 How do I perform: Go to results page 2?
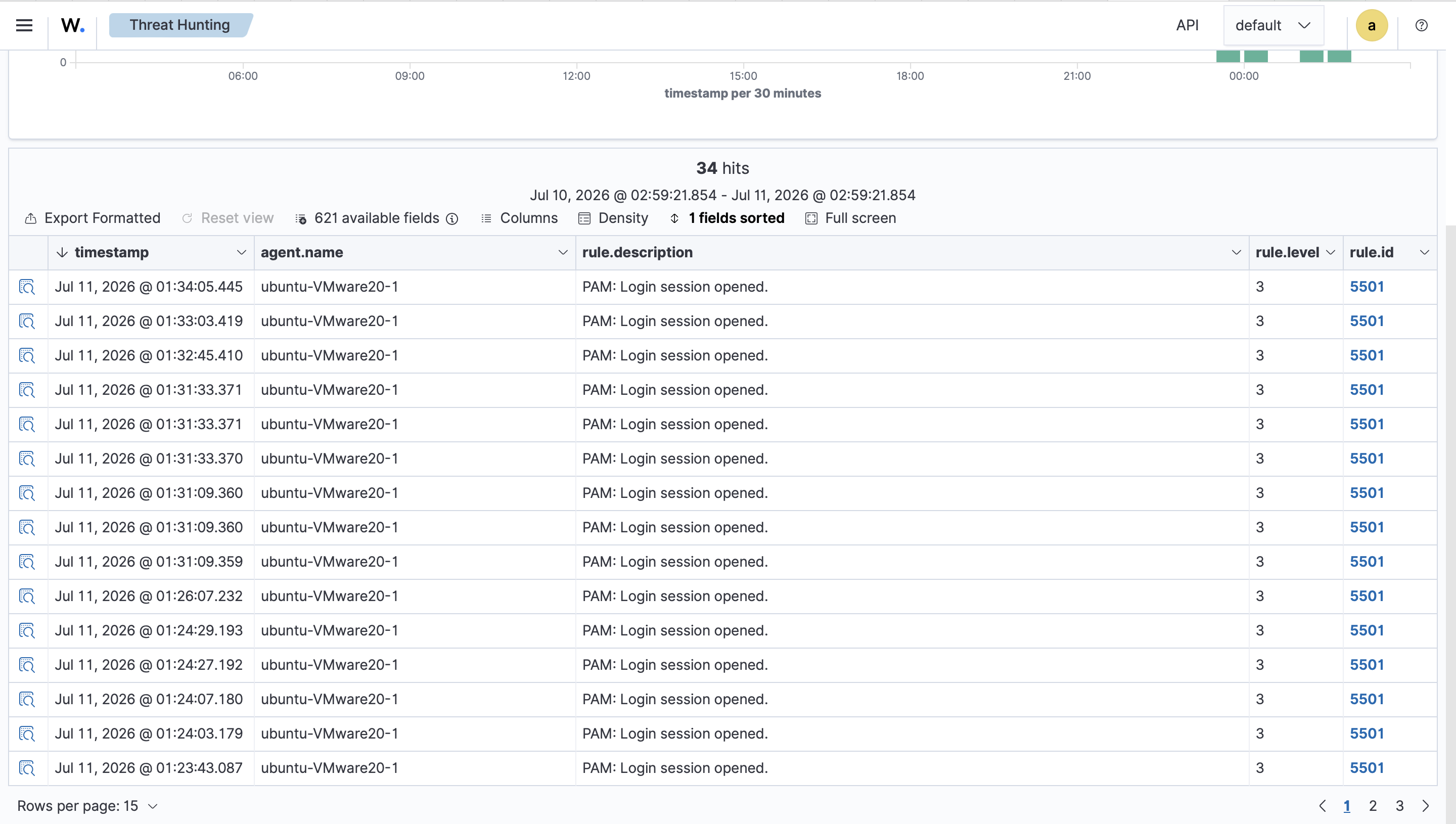click(1373, 806)
